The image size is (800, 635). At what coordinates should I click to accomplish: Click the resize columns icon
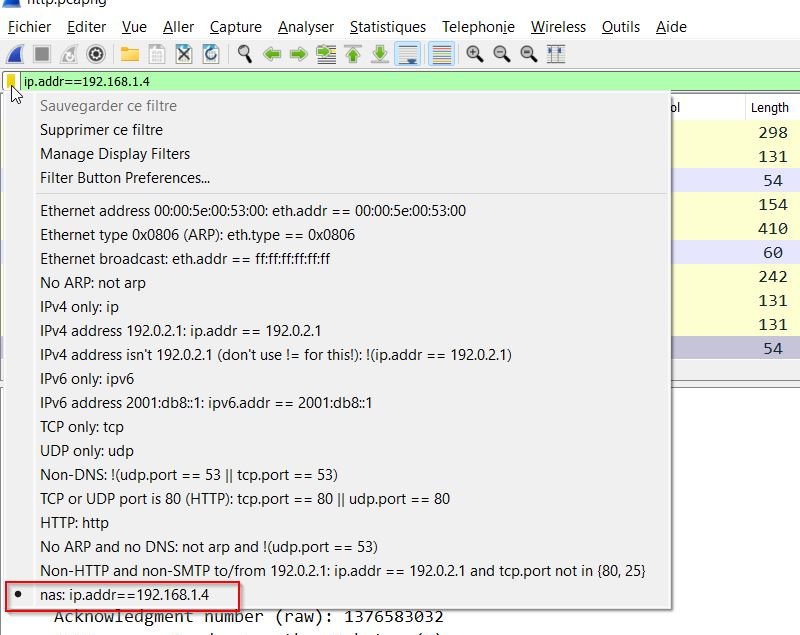tap(556, 54)
